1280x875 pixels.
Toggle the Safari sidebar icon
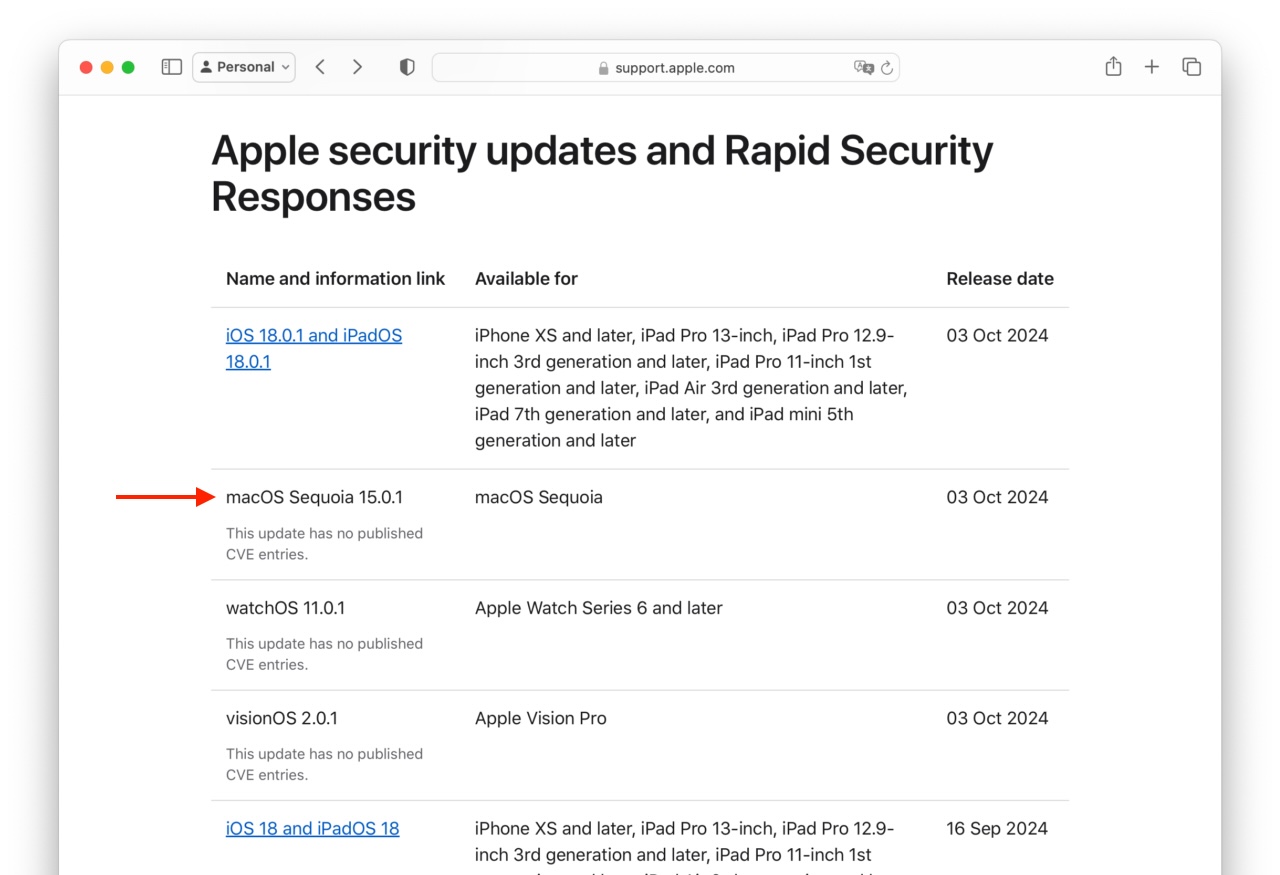point(172,67)
